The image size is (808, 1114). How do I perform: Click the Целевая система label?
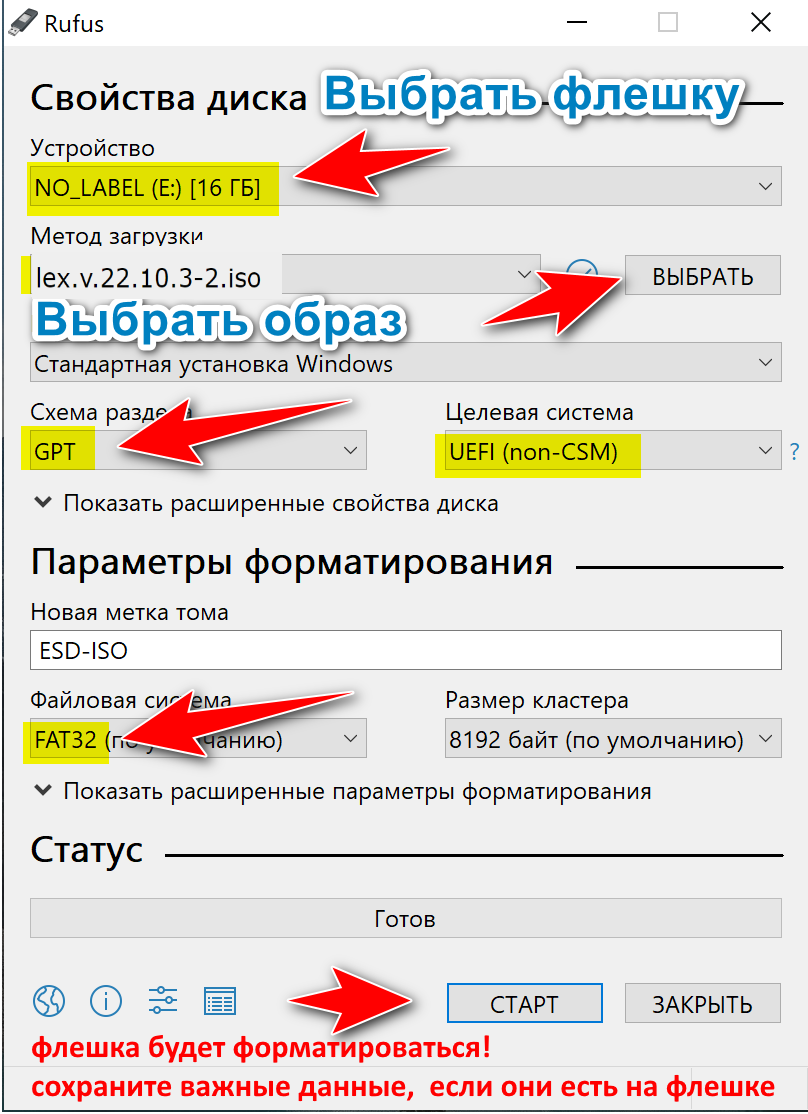coord(539,412)
